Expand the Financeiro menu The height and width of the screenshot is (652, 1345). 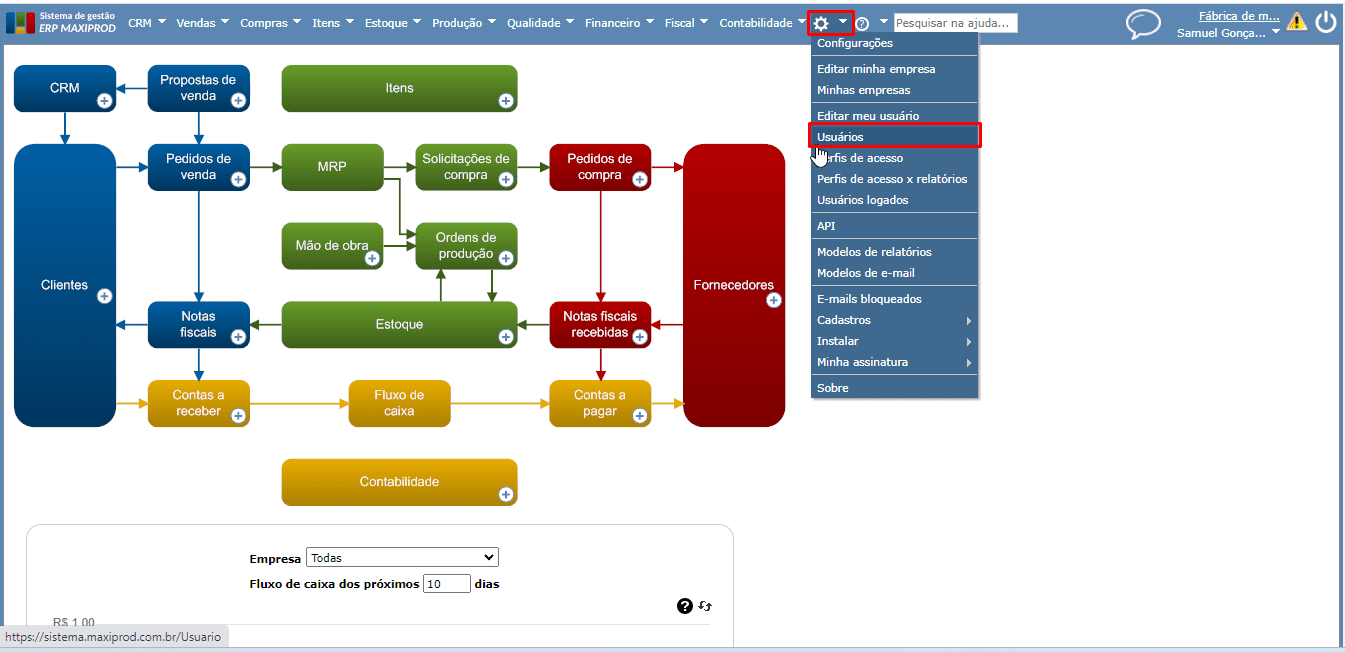pos(619,23)
